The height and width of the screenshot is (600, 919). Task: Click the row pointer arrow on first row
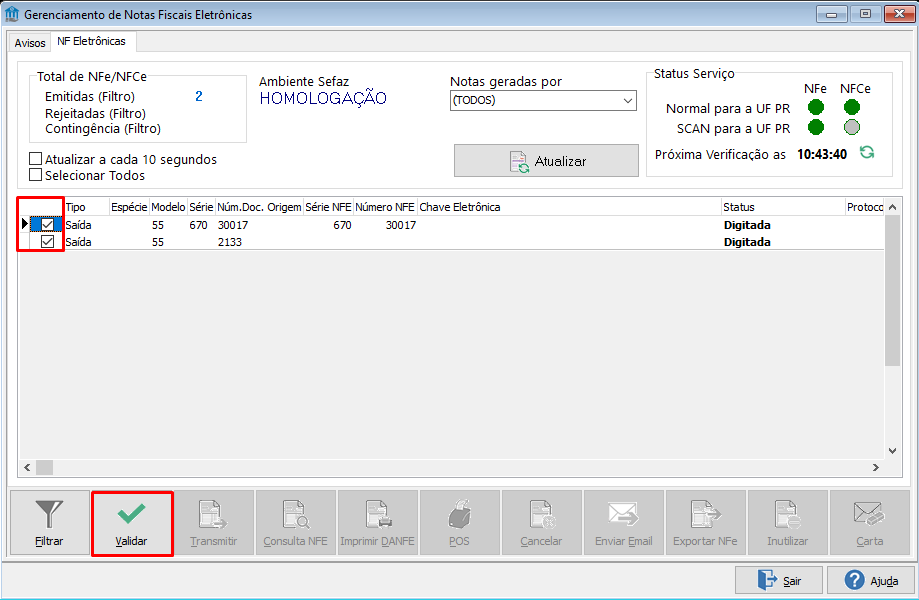point(25,224)
